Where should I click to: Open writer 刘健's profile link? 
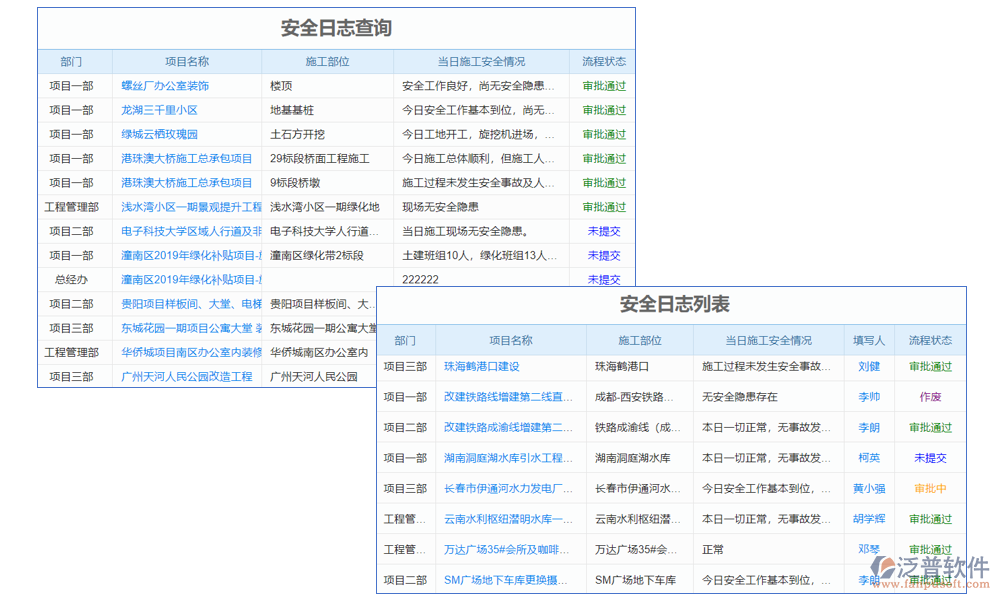point(868,367)
